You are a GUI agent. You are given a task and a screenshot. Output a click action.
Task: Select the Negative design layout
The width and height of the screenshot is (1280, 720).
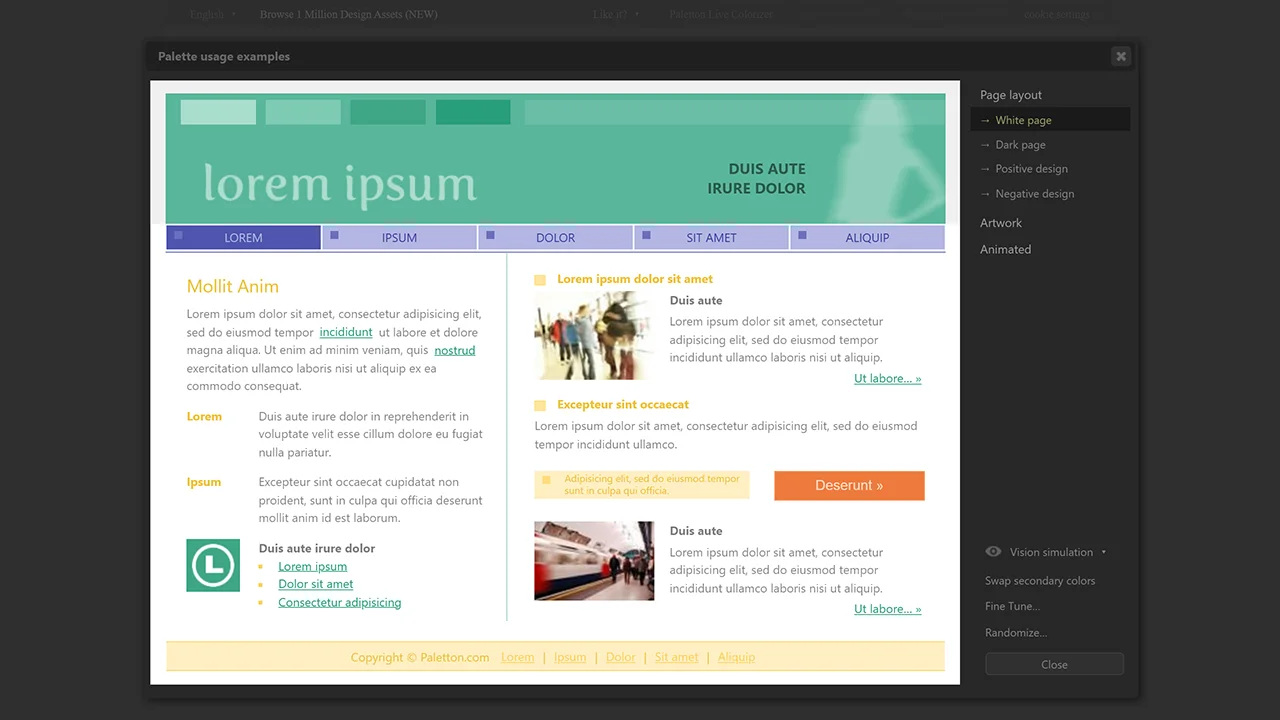(1034, 194)
